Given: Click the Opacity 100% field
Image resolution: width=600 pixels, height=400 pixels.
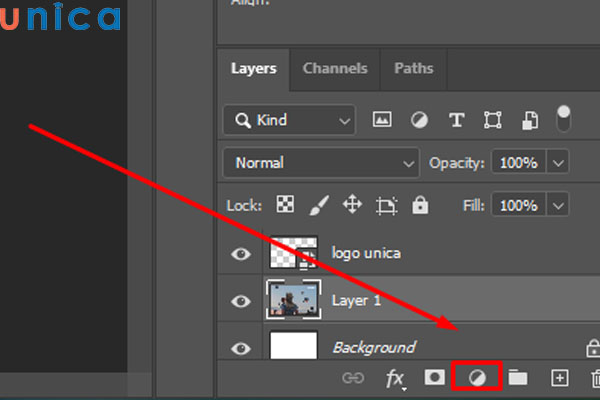Looking at the screenshot, I should click(519, 163).
